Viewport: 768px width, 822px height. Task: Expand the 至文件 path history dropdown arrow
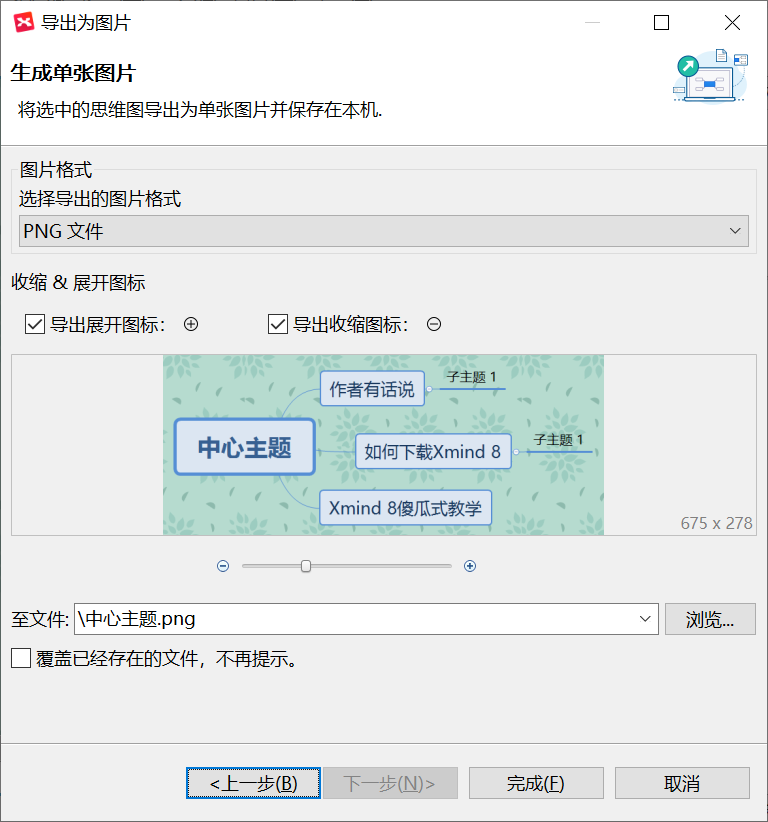(645, 619)
